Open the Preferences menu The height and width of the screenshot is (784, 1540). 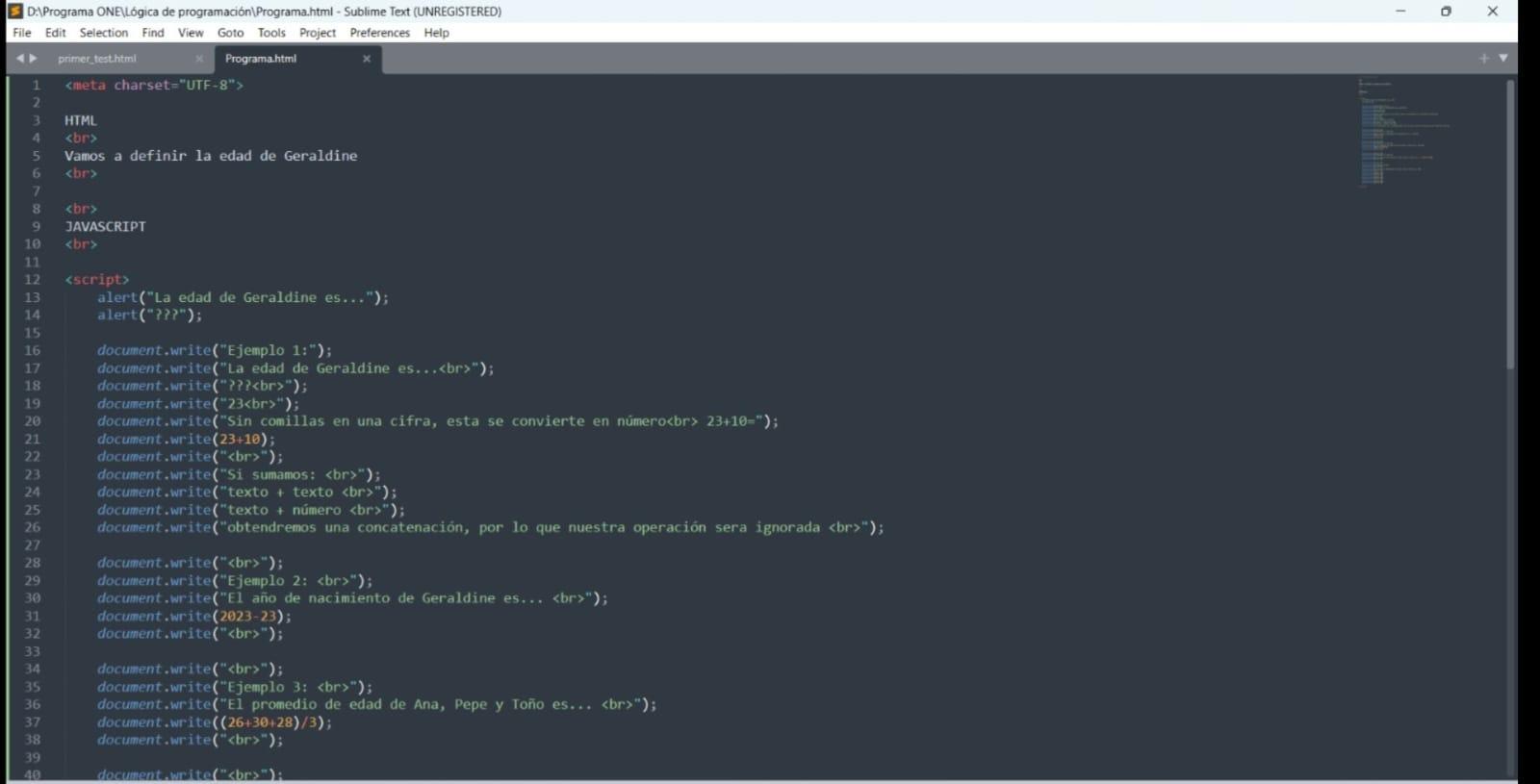[x=379, y=33]
